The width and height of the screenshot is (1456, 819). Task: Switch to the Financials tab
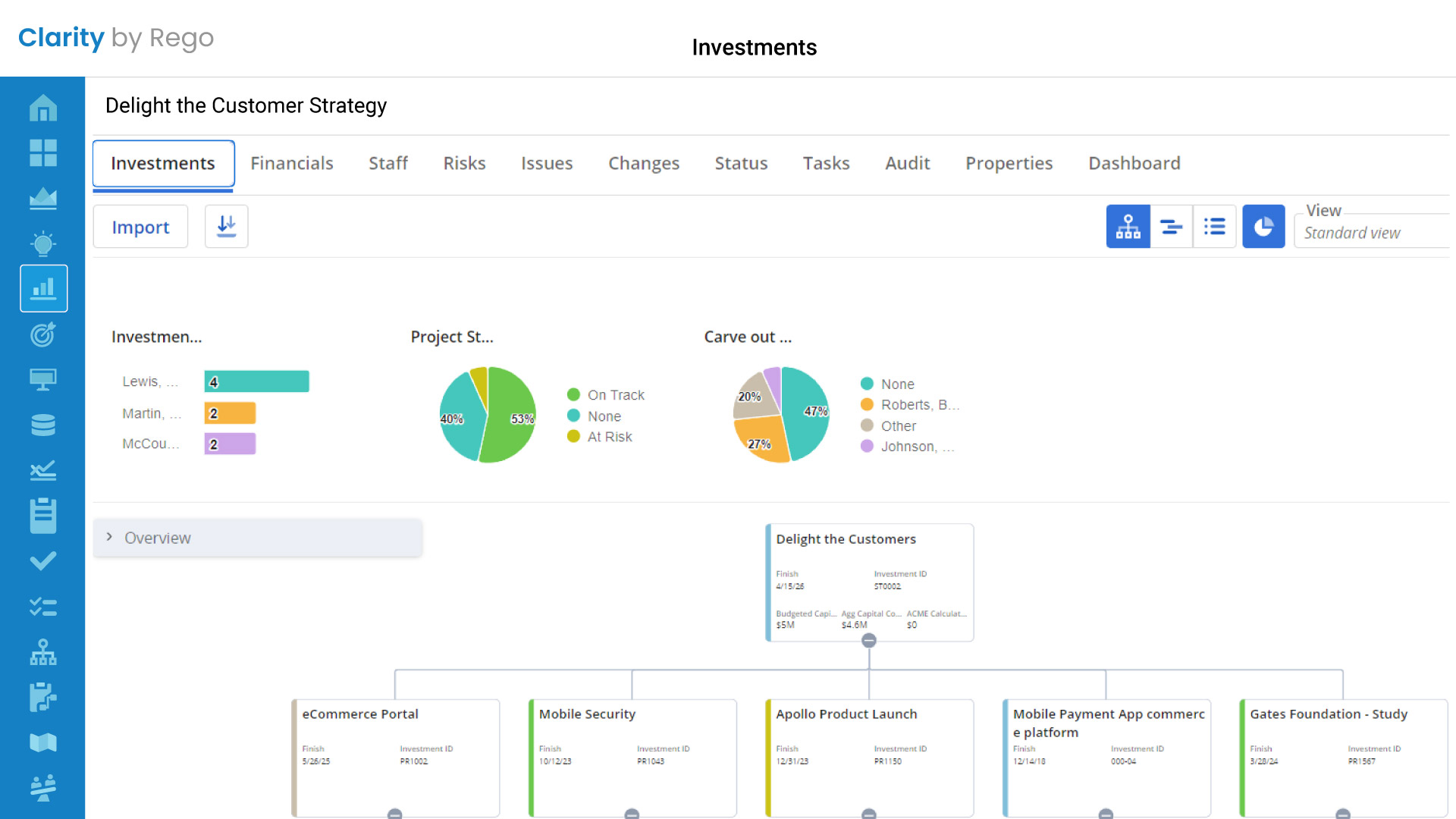(291, 162)
